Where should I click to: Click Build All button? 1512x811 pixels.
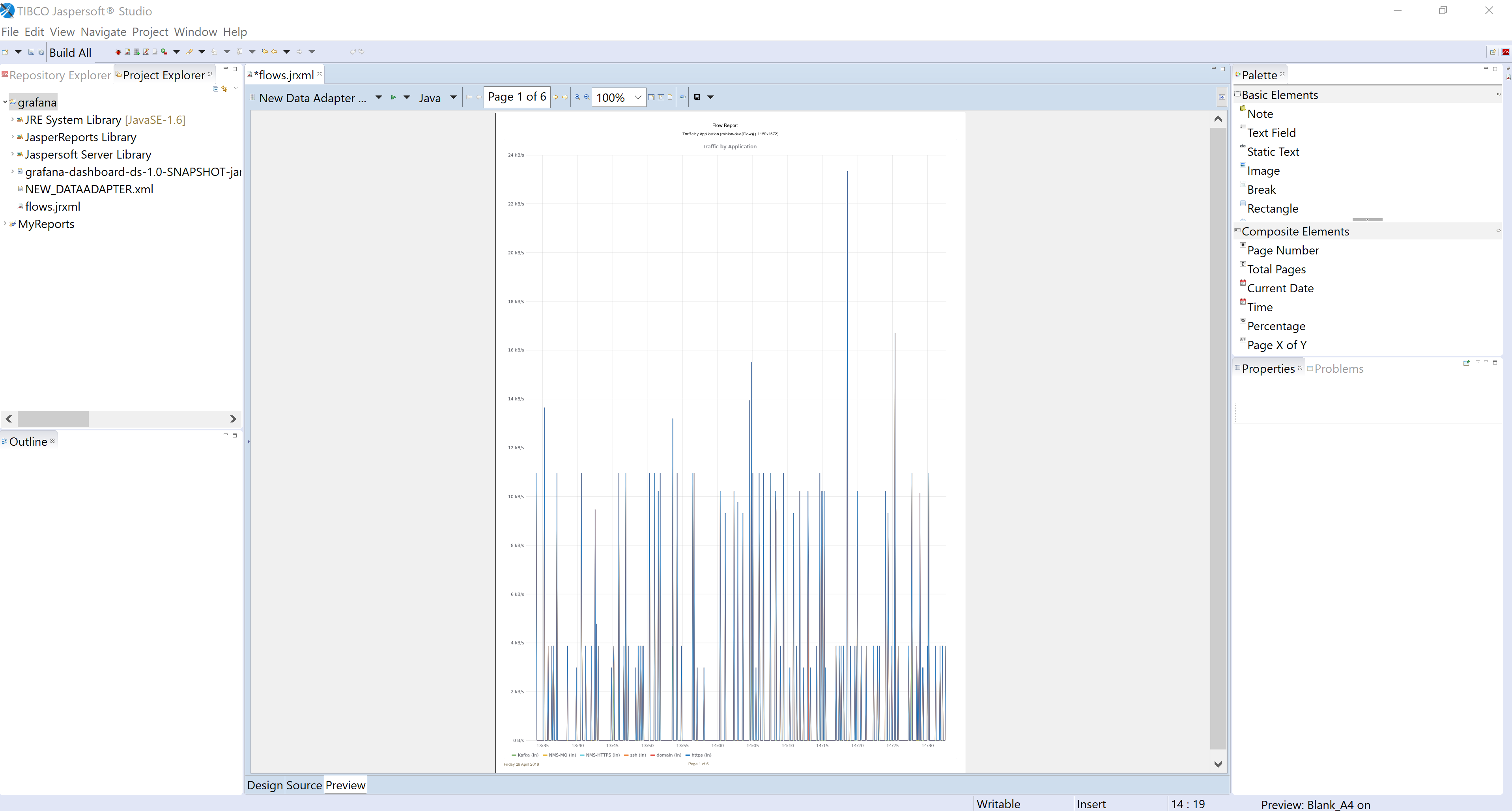(x=70, y=53)
